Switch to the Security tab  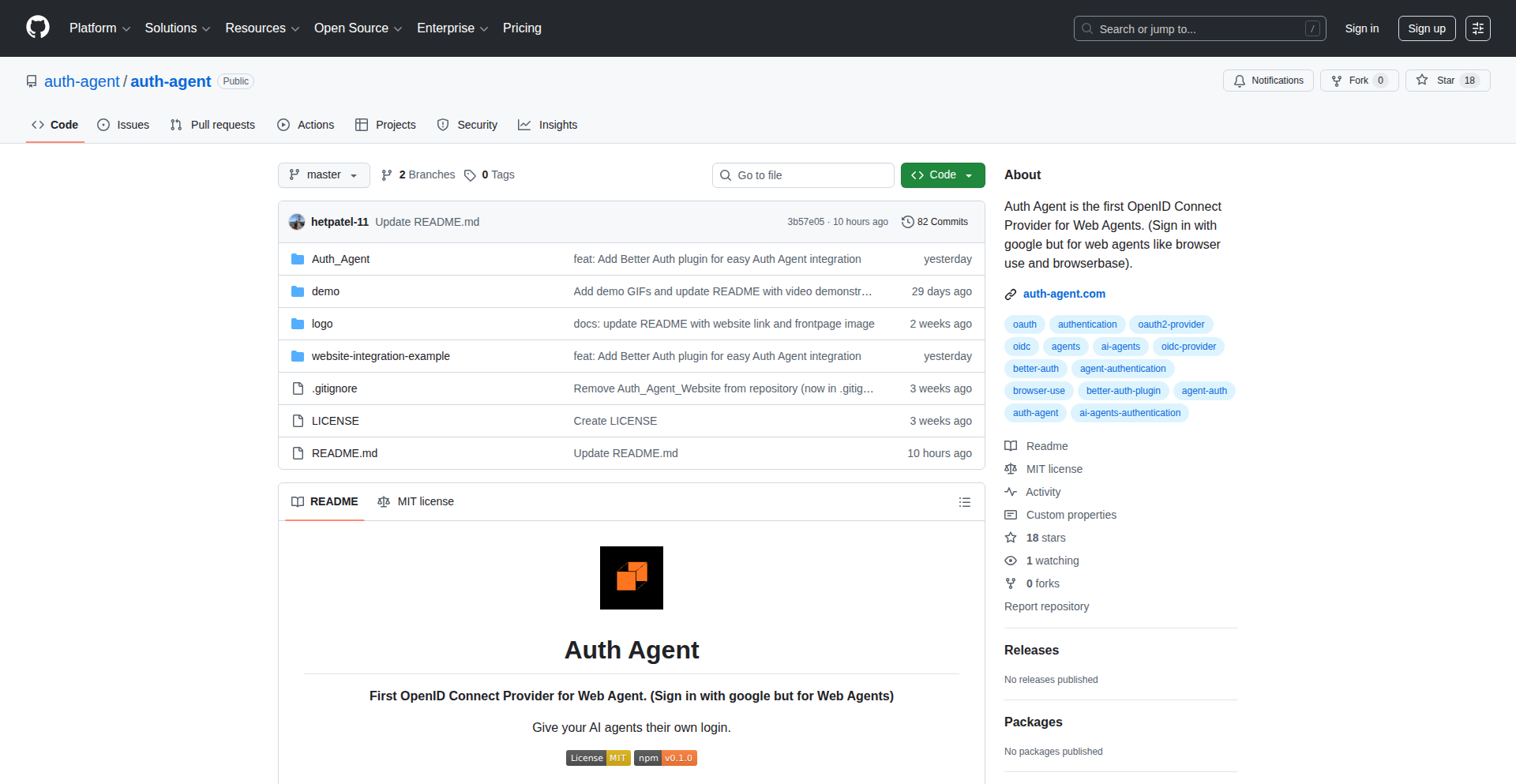467,125
